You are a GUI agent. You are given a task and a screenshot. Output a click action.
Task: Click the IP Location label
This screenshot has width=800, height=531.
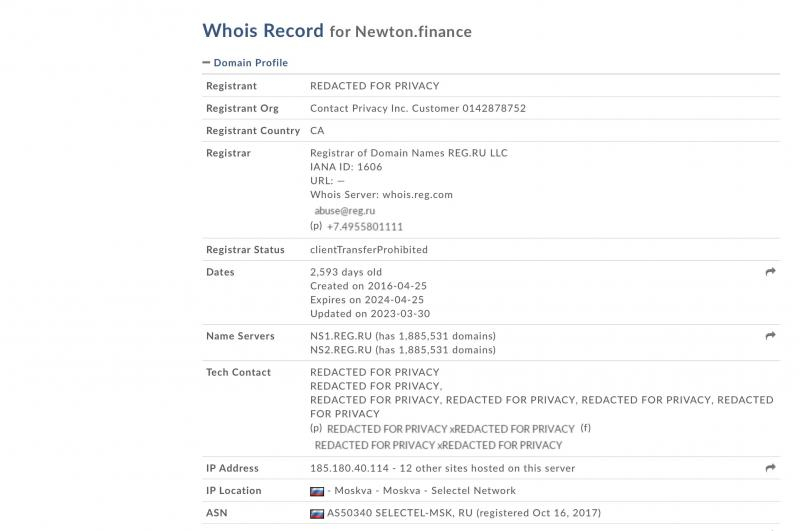pyautogui.click(x=234, y=490)
